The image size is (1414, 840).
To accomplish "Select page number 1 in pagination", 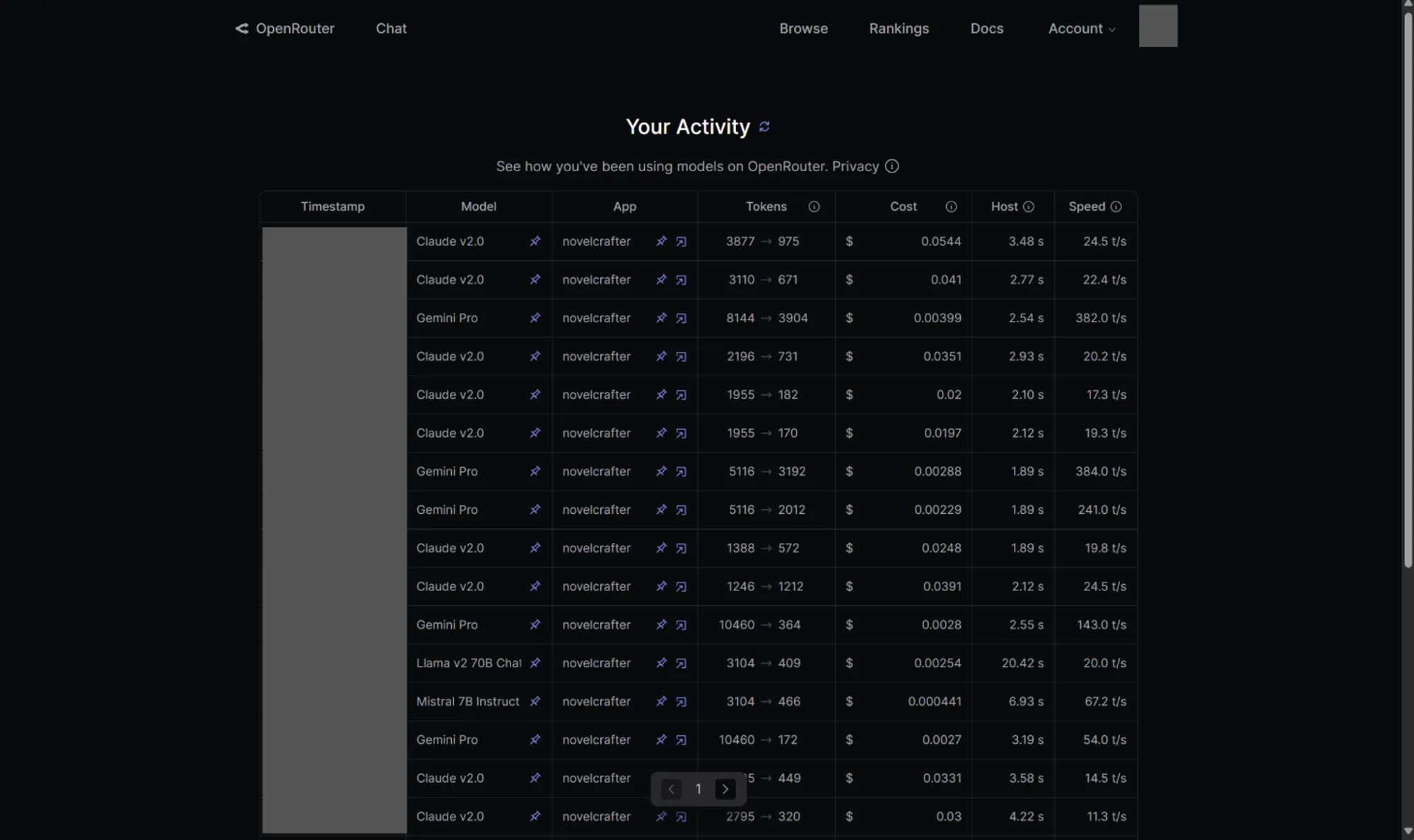I will tap(698, 789).
